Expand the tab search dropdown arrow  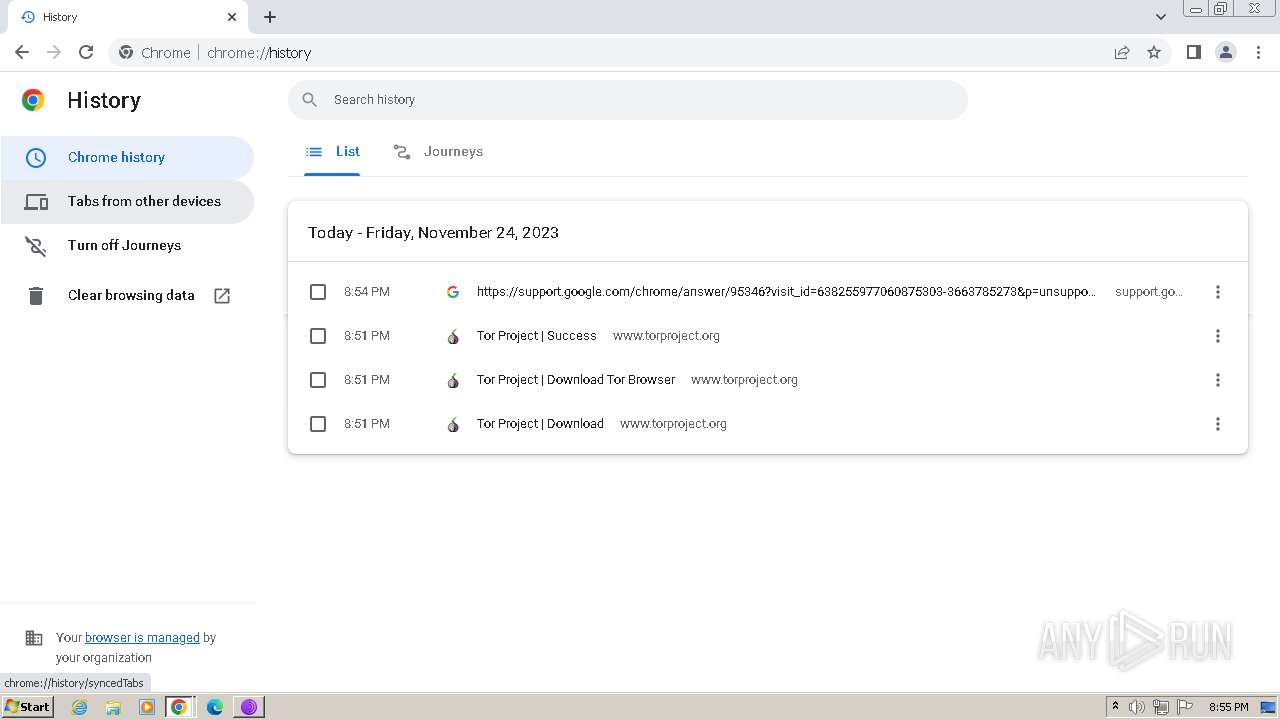[1160, 17]
